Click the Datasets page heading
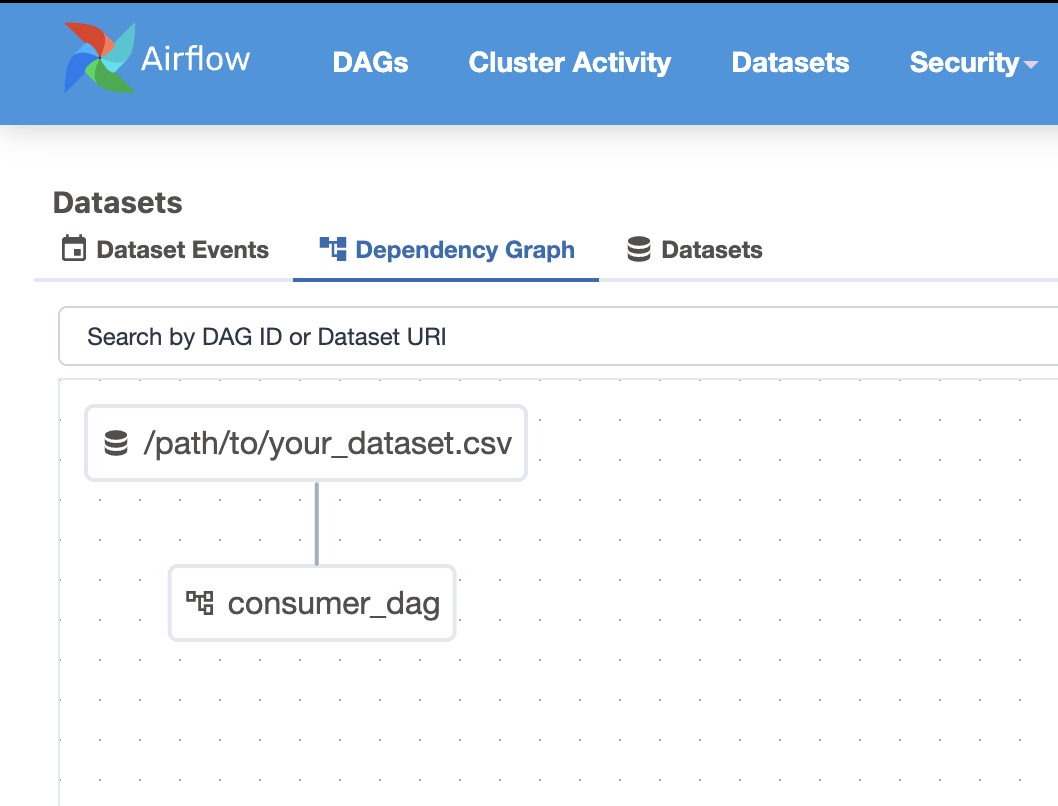 click(x=117, y=203)
